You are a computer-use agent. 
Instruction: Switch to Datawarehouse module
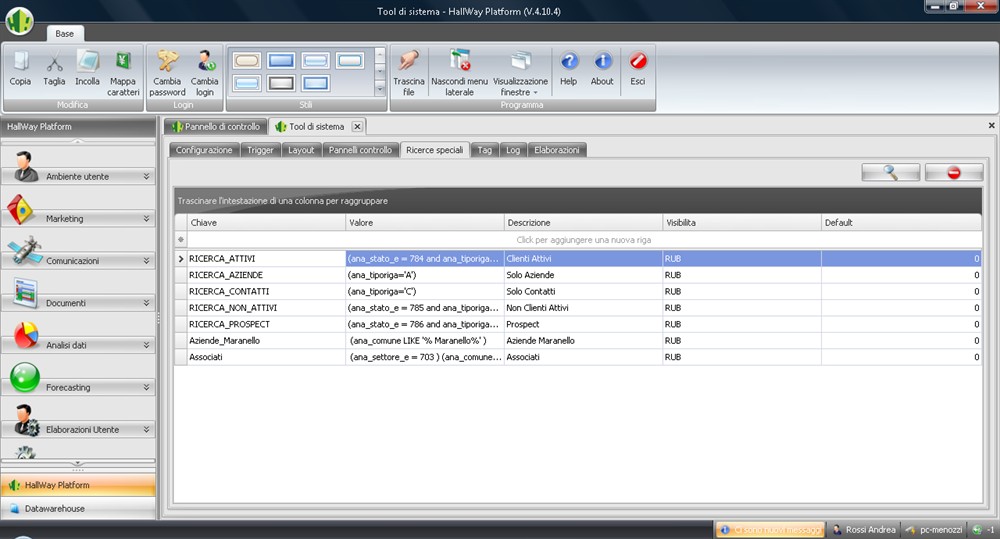(x=78, y=508)
